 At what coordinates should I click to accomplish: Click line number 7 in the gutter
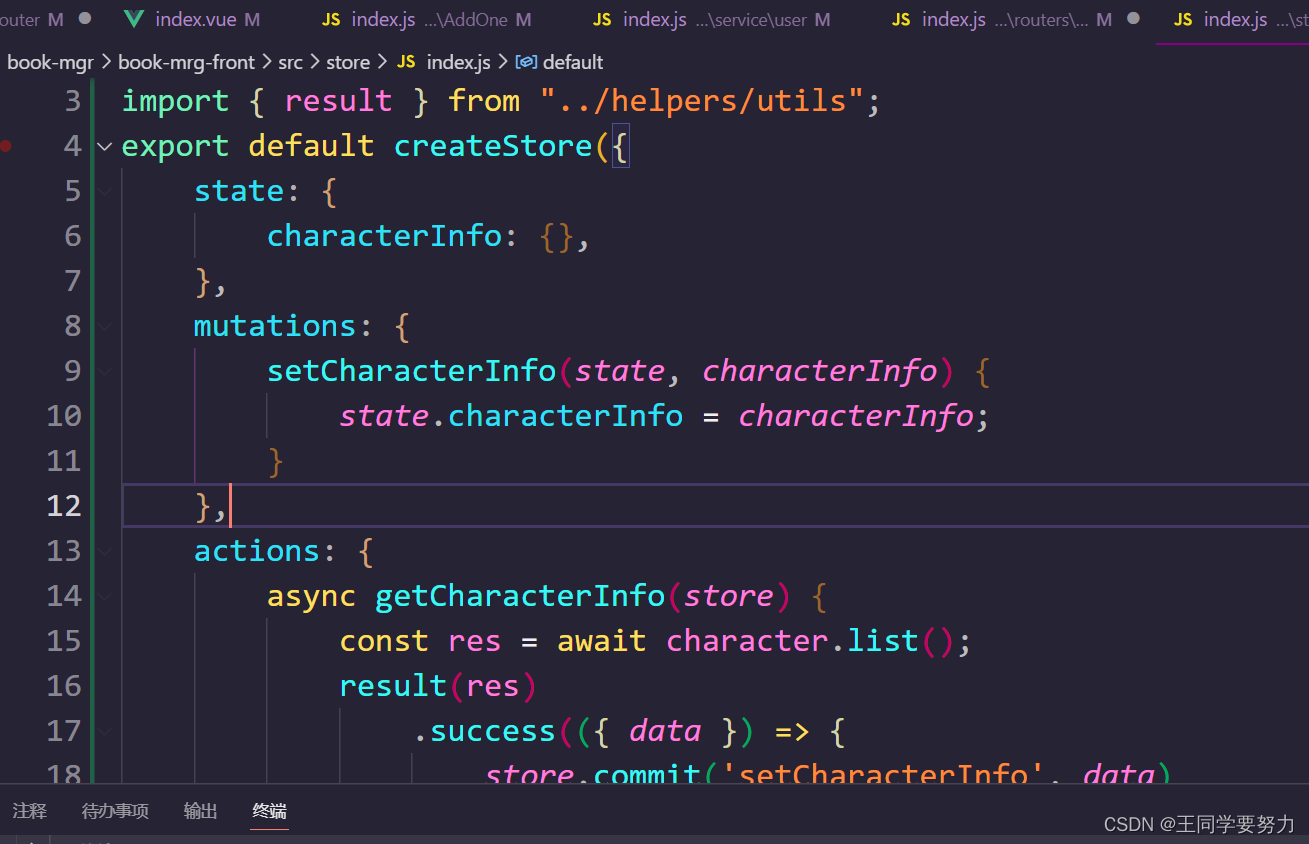(72, 281)
